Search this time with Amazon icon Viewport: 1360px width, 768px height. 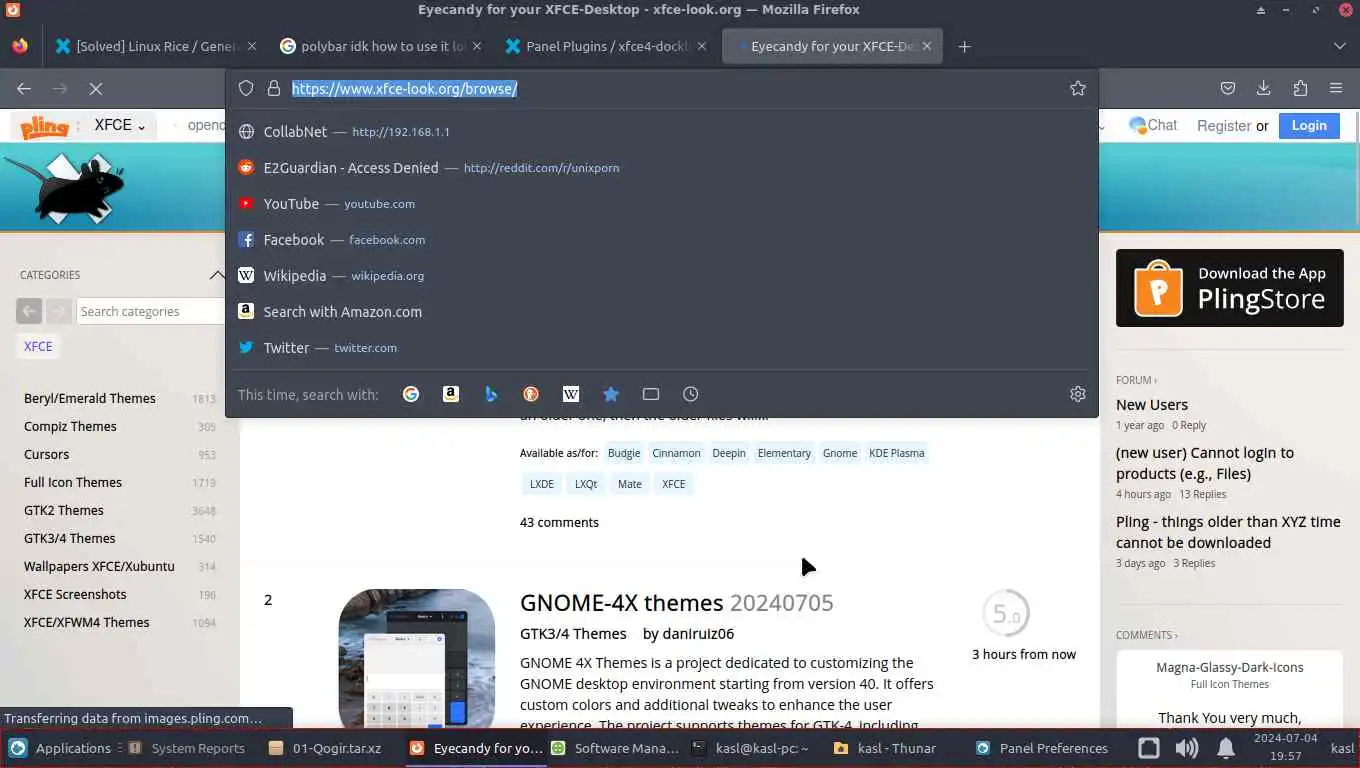pyautogui.click(x=451, y=394)
